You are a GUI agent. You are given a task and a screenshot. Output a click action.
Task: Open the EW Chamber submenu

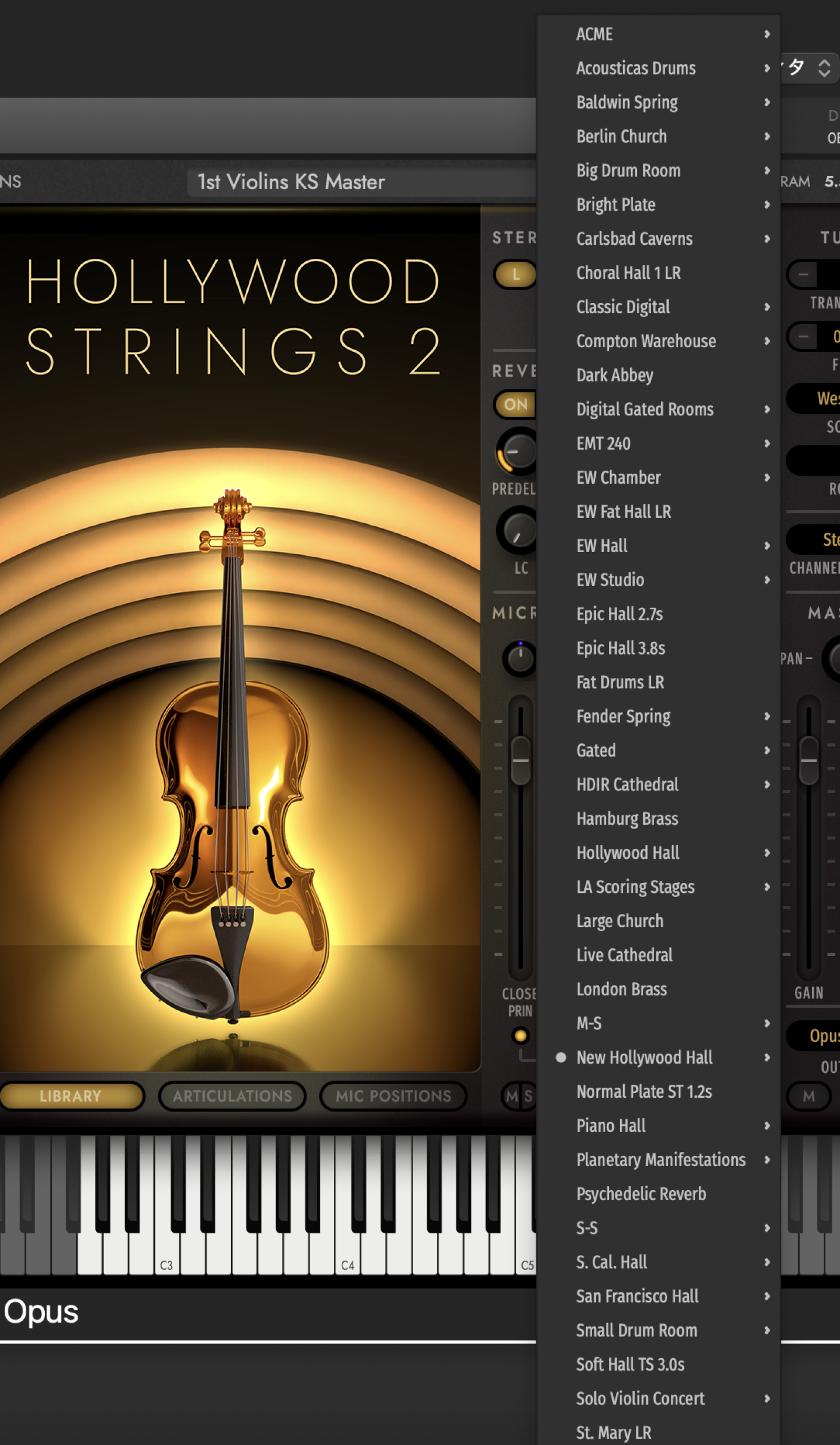[658, 477]
